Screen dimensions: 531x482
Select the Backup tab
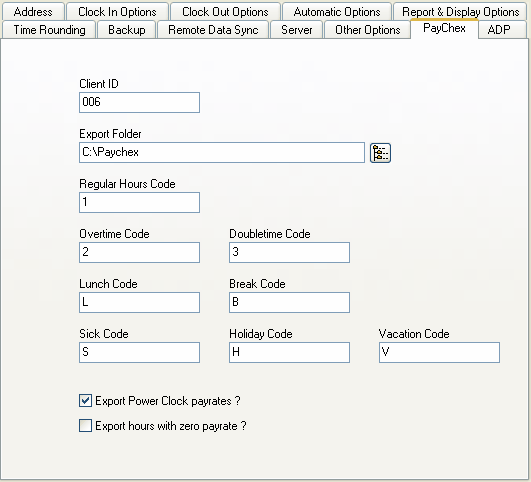(x=127, y=30)
